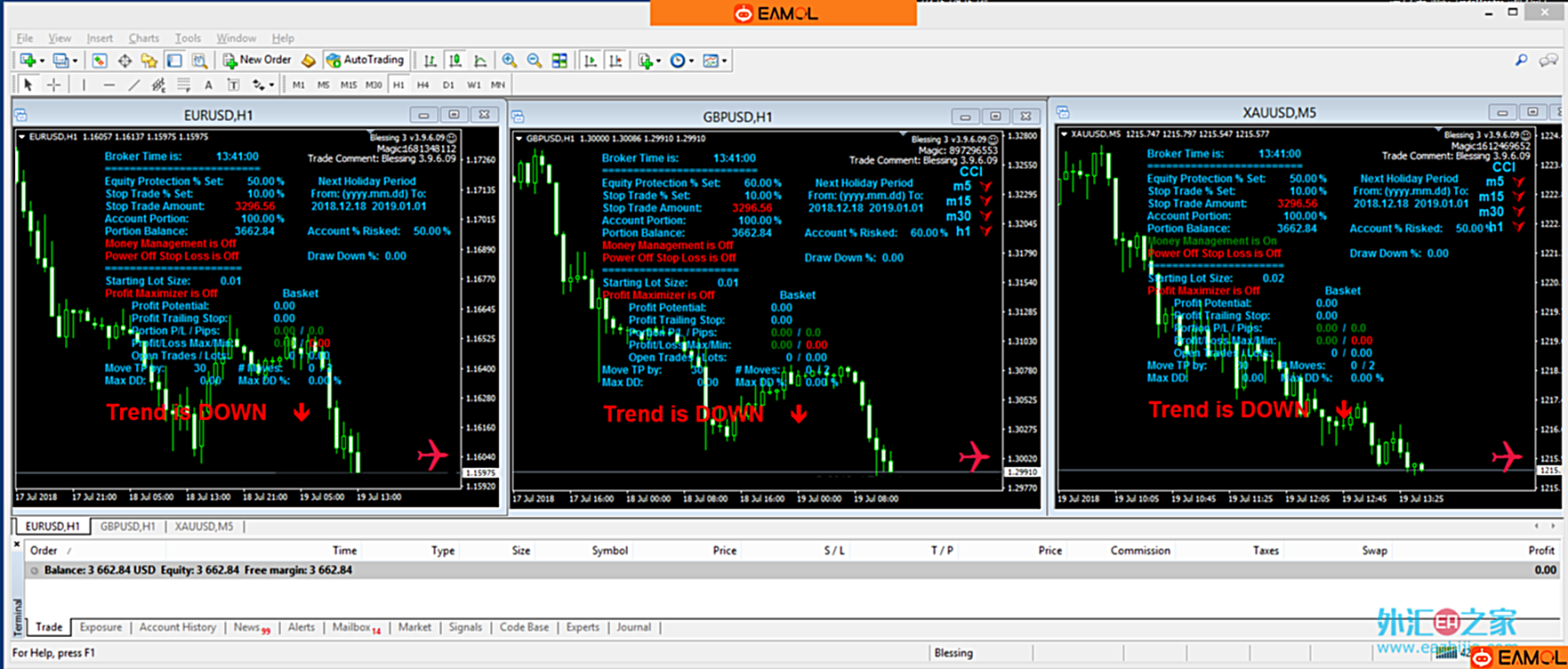Select the XAUUSD,M5 chart tab

[204, 526]
